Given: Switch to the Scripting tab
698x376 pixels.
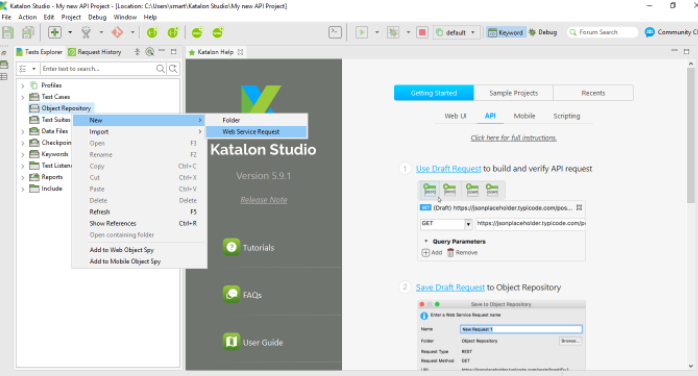Looking at the screenshot, I should coord(566,116).
